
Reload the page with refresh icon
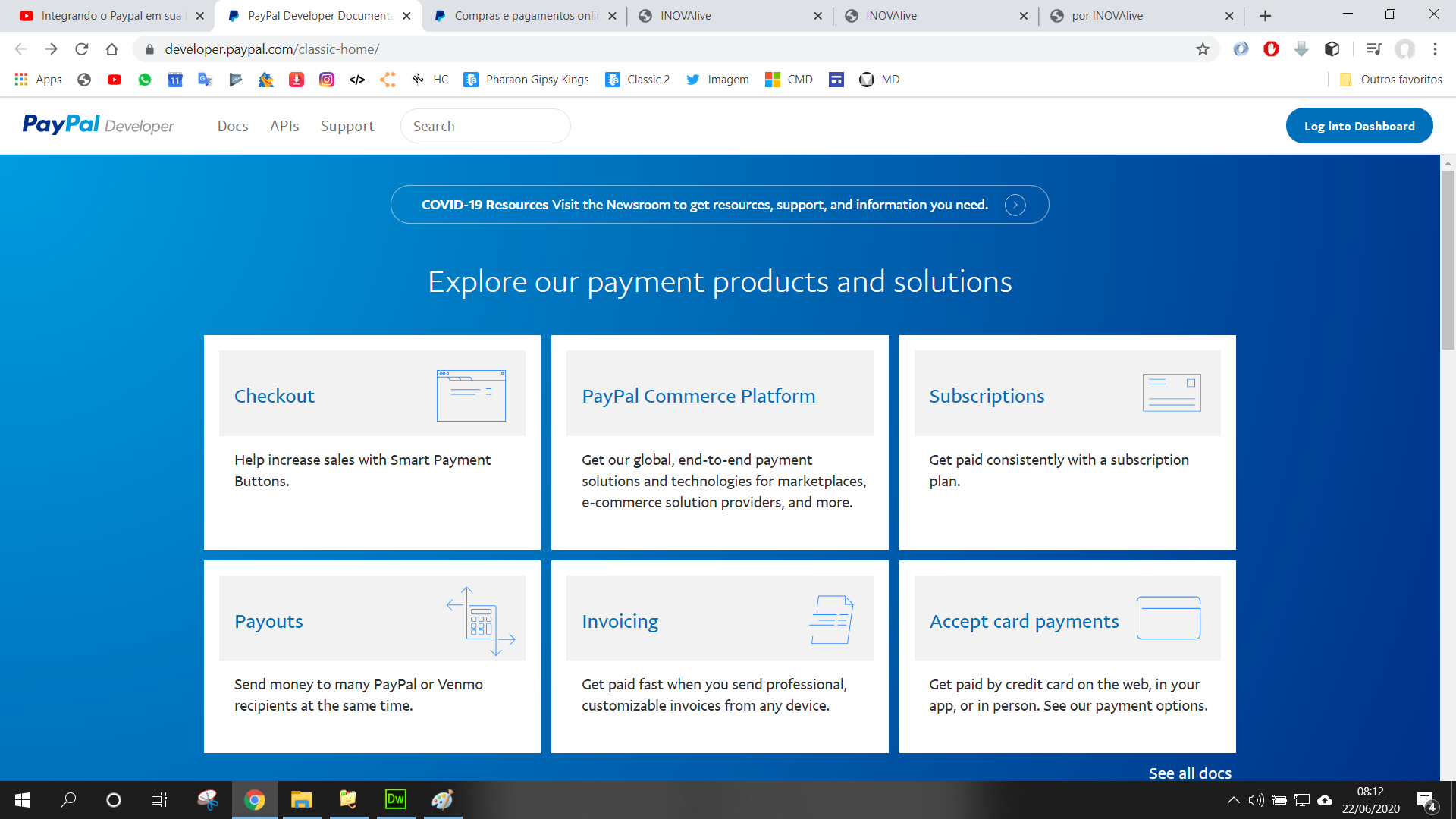tap(82, 49)
